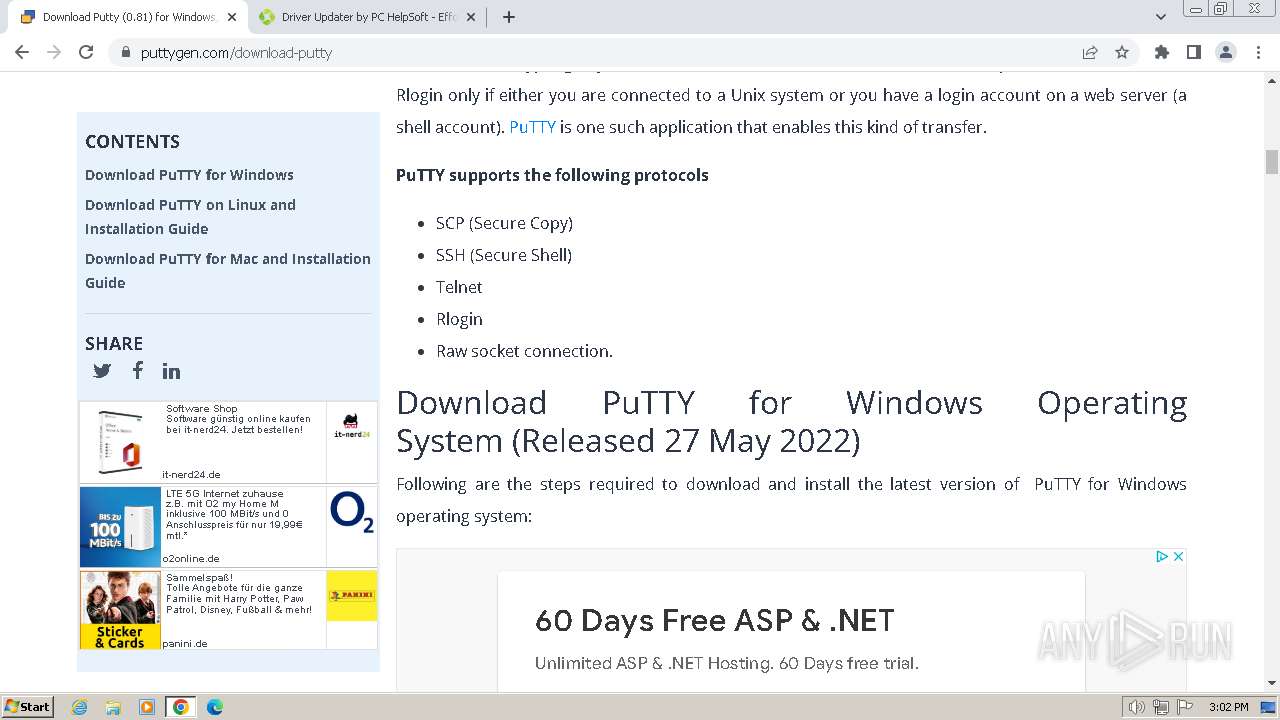Click the Raw socket connection list item
The image size is (1280, 720).
524,351
